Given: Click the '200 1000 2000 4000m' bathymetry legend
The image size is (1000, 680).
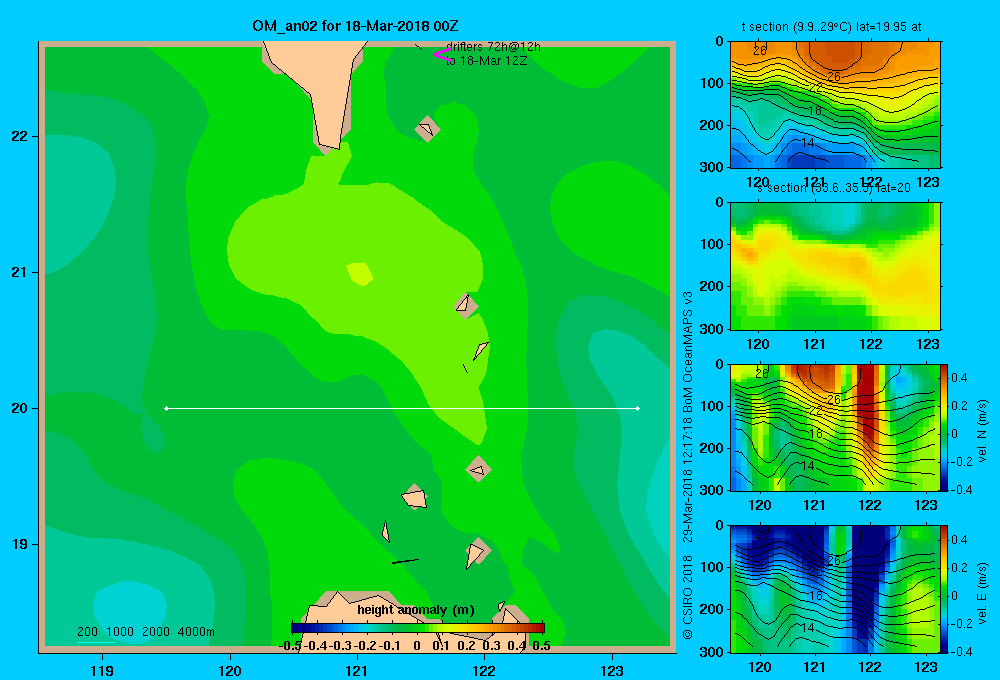Looking at the screenshot, I should (145, 632).
